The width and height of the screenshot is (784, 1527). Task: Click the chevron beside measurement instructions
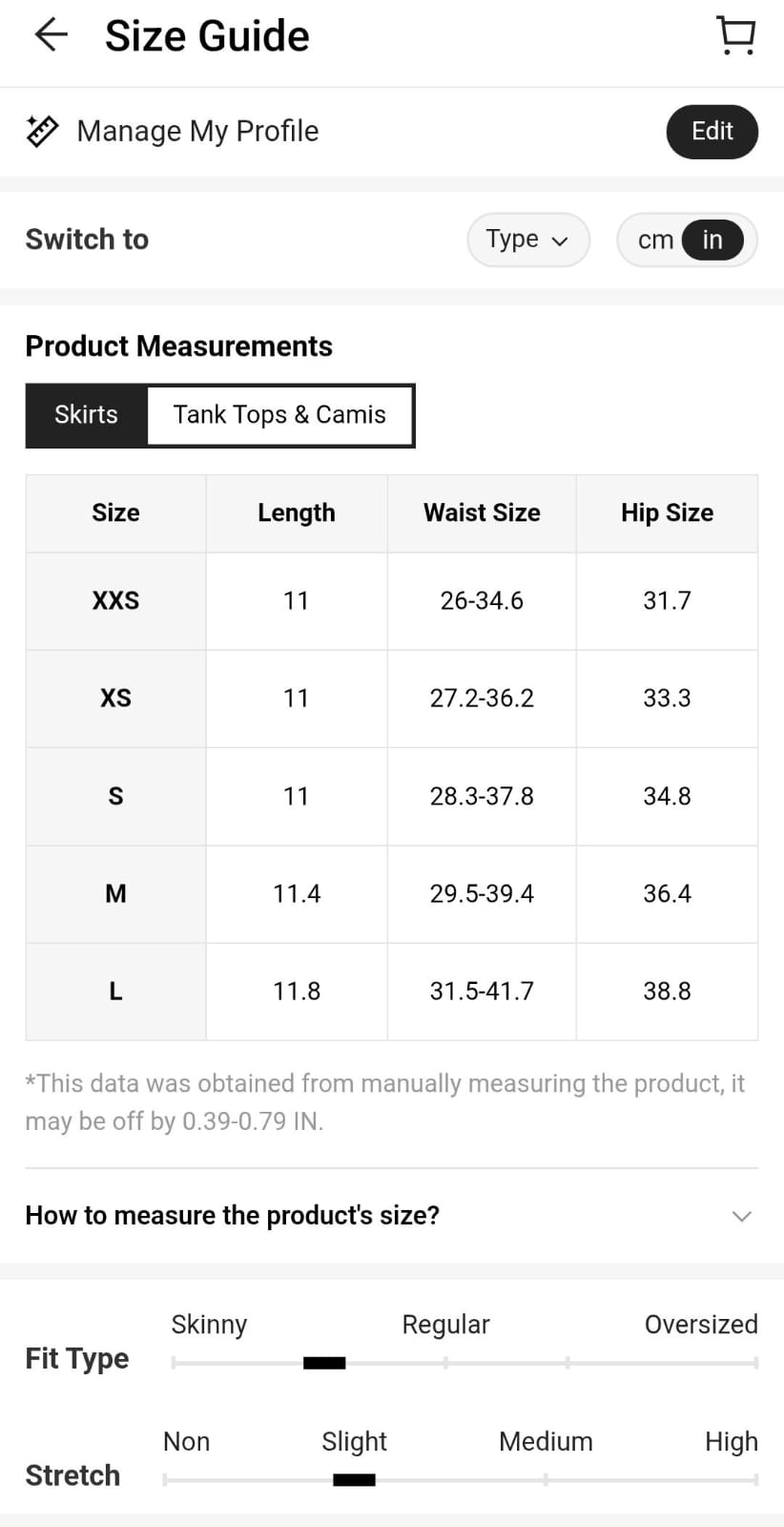click(x=741, y=1216)
